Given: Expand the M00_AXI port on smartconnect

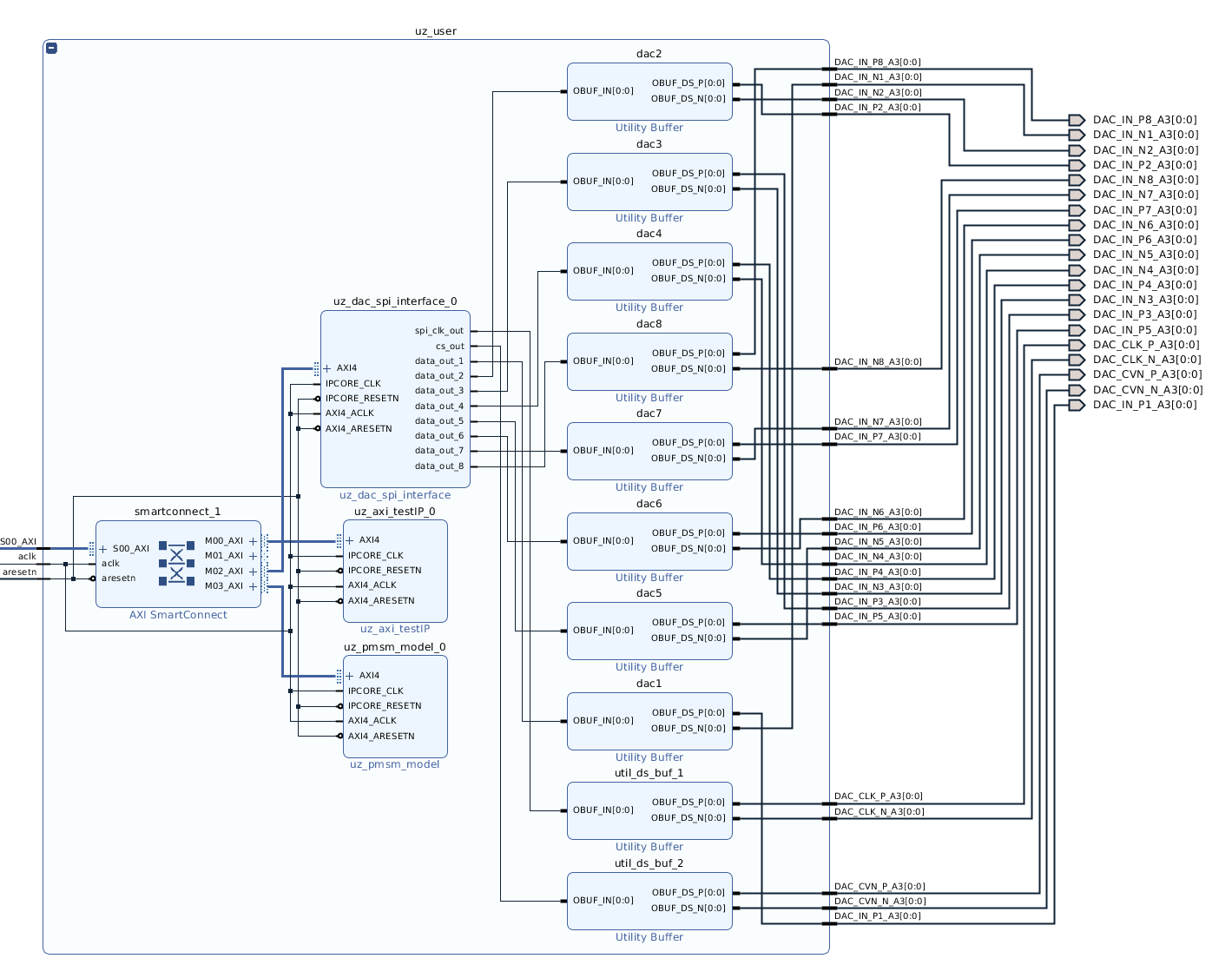Looking at the screenshot, I should click(x=254, y=541).
